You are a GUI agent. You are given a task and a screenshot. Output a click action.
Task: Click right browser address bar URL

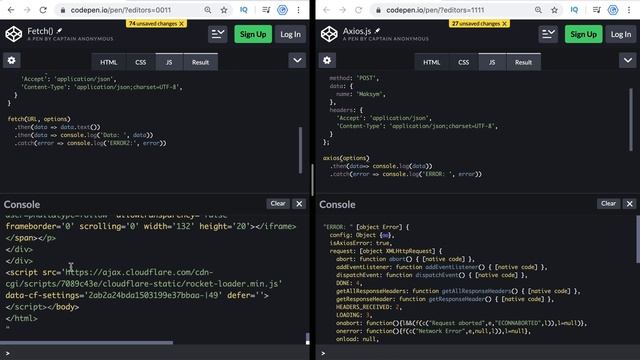tap(436, 10)
